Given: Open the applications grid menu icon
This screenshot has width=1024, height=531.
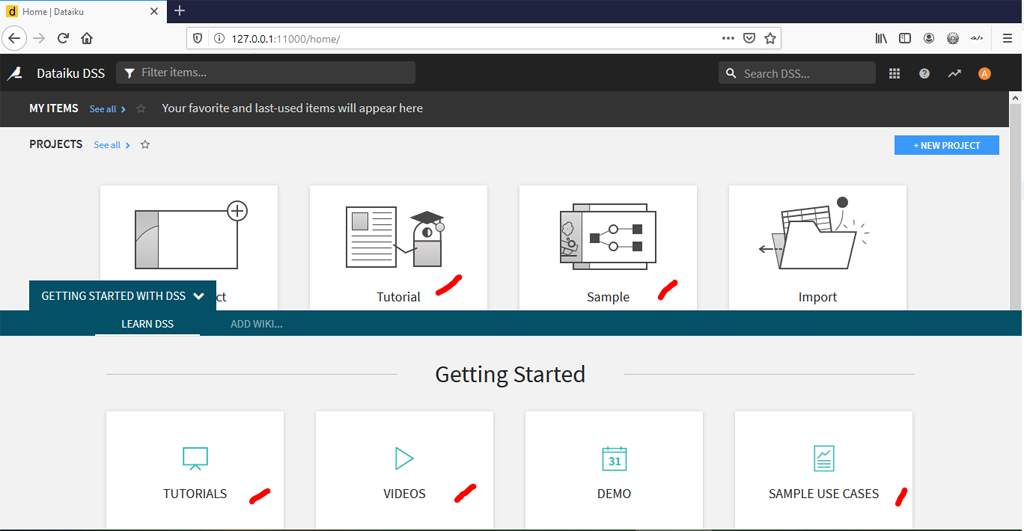Looking at the screenshot, I should click(x=895, y=74).
